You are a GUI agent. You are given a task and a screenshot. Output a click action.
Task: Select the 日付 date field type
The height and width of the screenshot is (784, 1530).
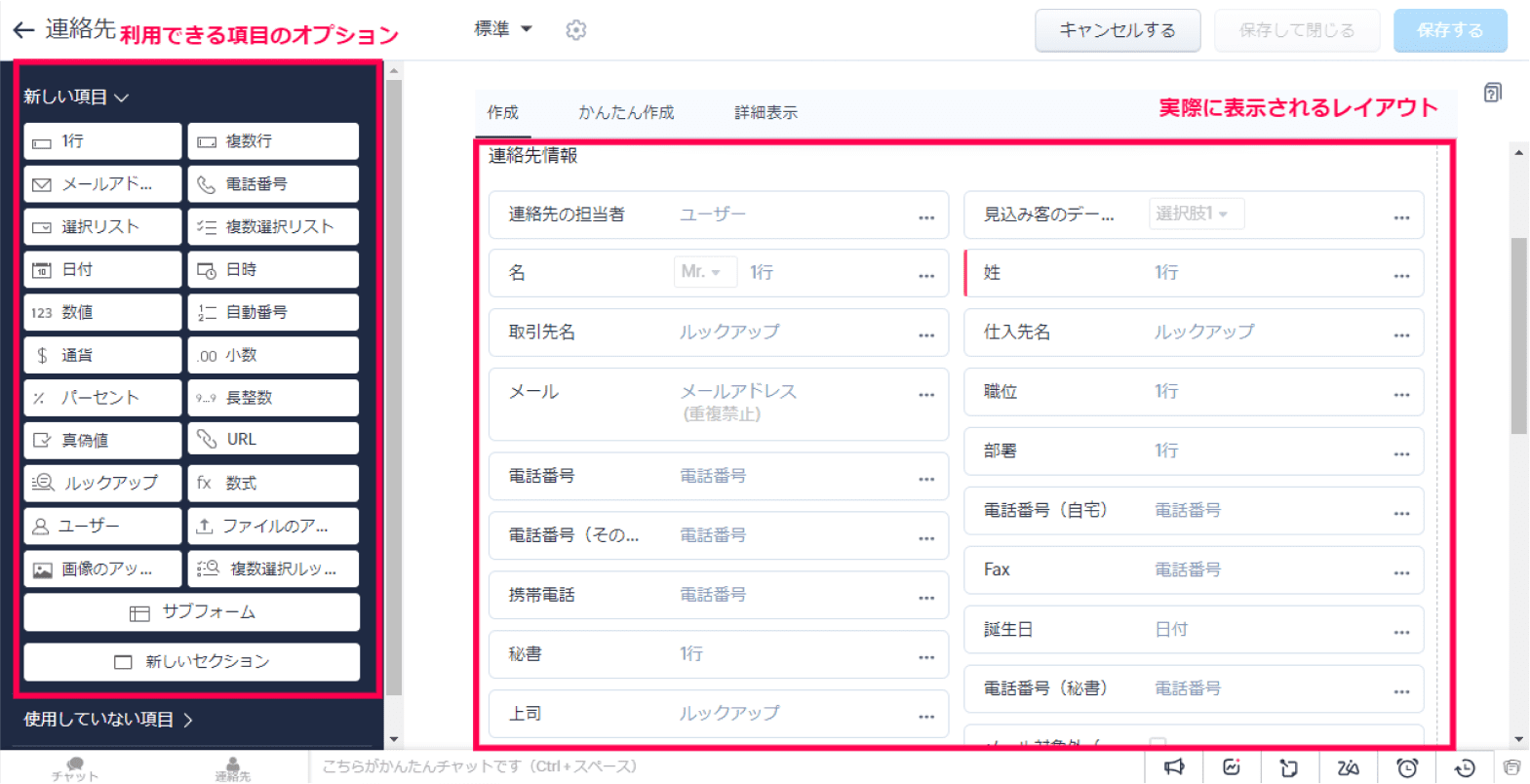tap(102, 270)
